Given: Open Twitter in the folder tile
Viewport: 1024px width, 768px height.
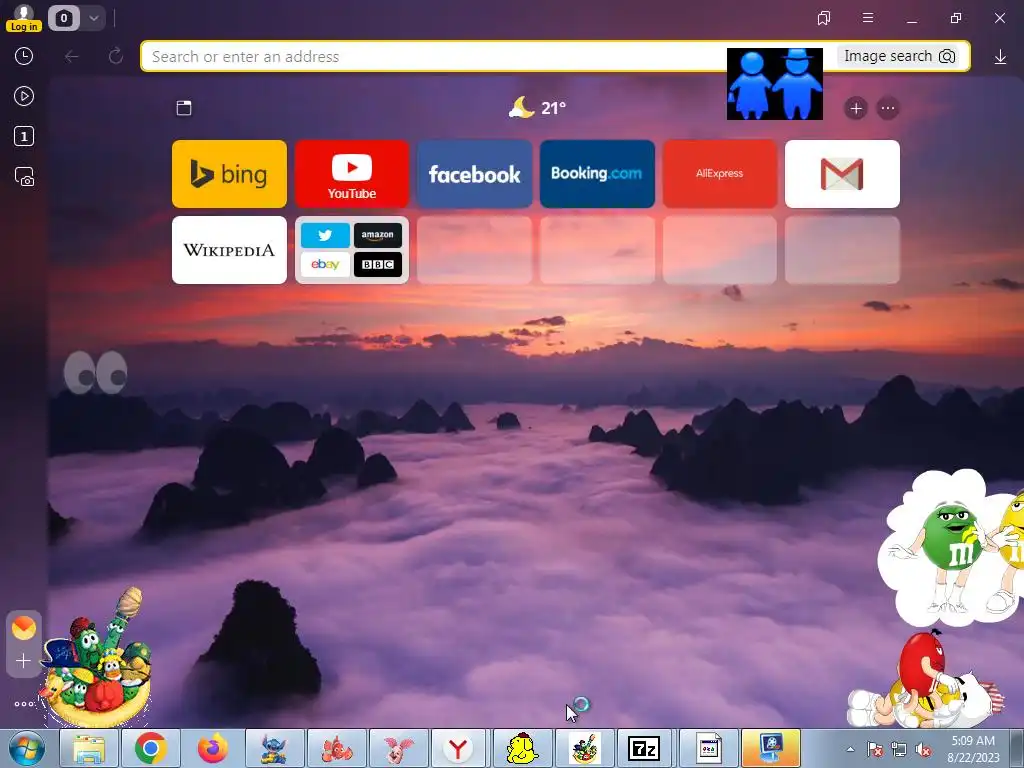Looking at the screenshot, I should point(325,235).
